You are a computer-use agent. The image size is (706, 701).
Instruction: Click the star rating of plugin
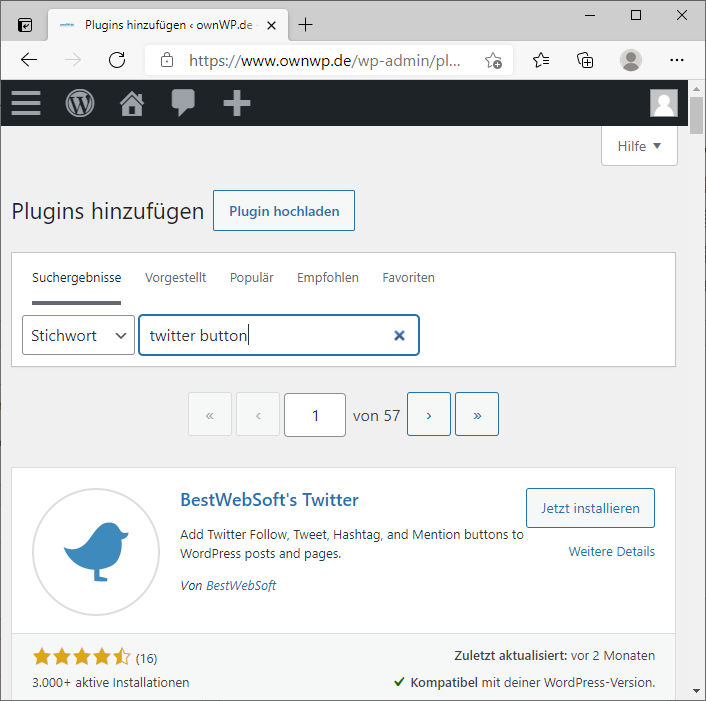click(81, 657)
